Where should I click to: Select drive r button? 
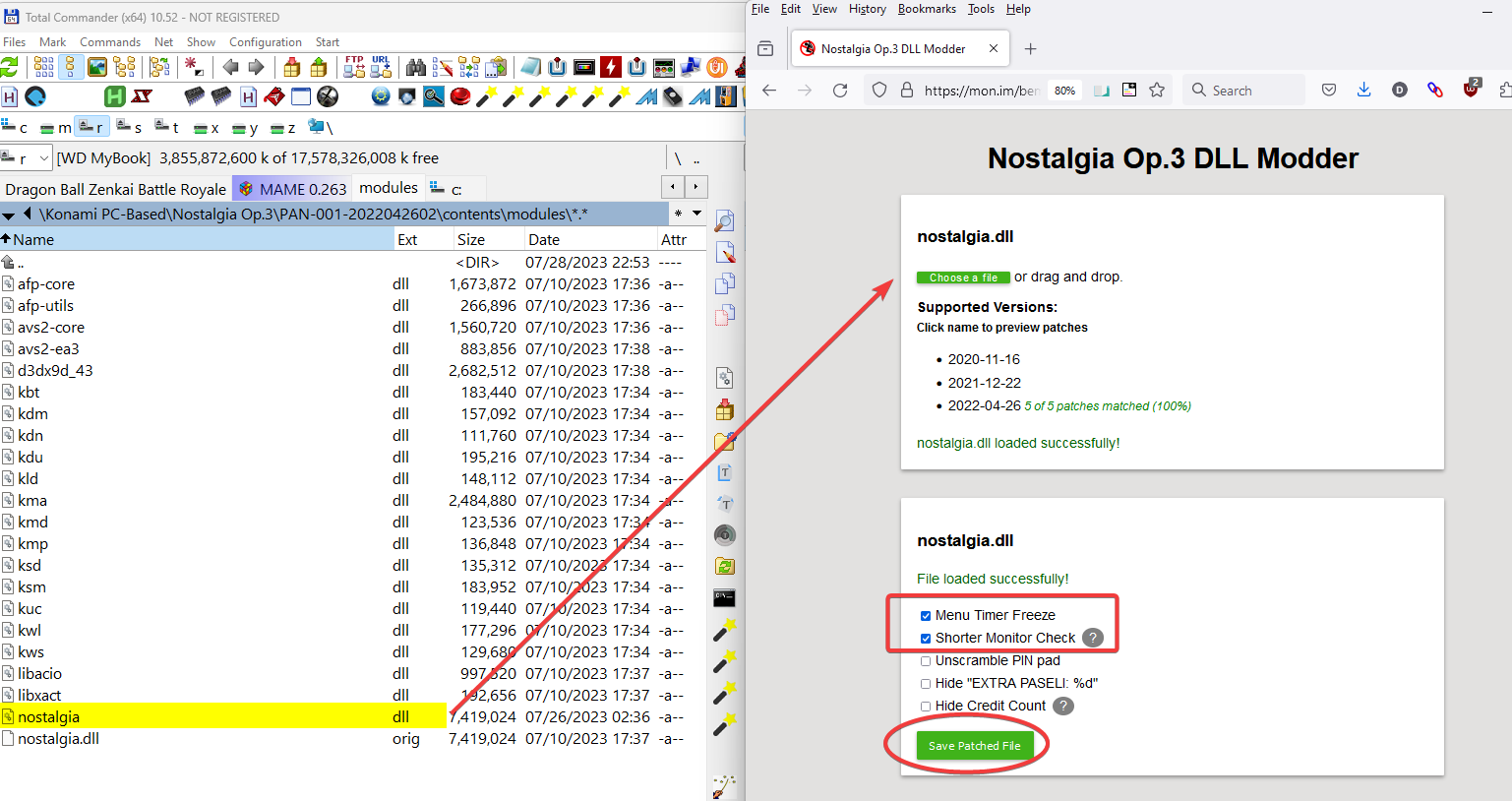point(91,127)
